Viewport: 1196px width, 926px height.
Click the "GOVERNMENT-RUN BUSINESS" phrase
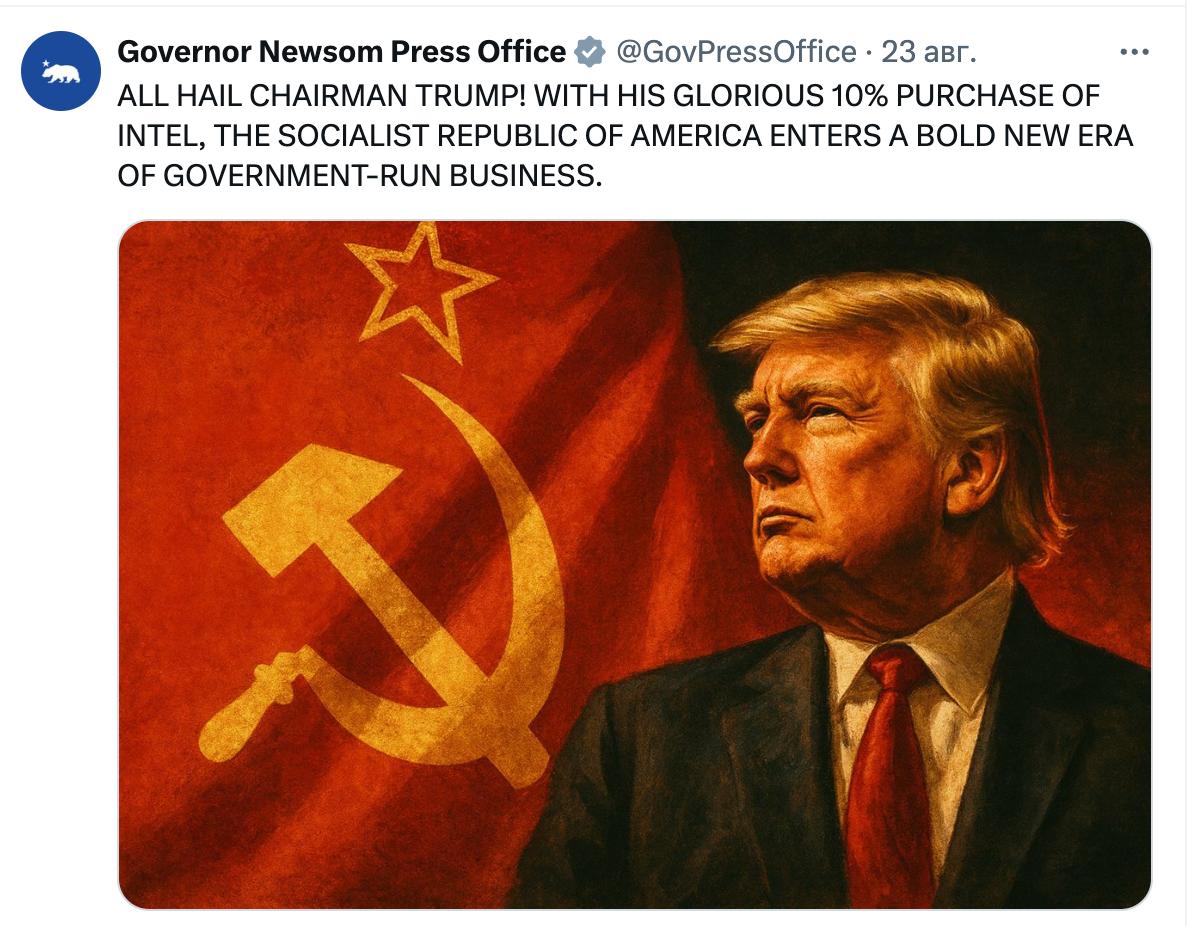pos(382,175)
